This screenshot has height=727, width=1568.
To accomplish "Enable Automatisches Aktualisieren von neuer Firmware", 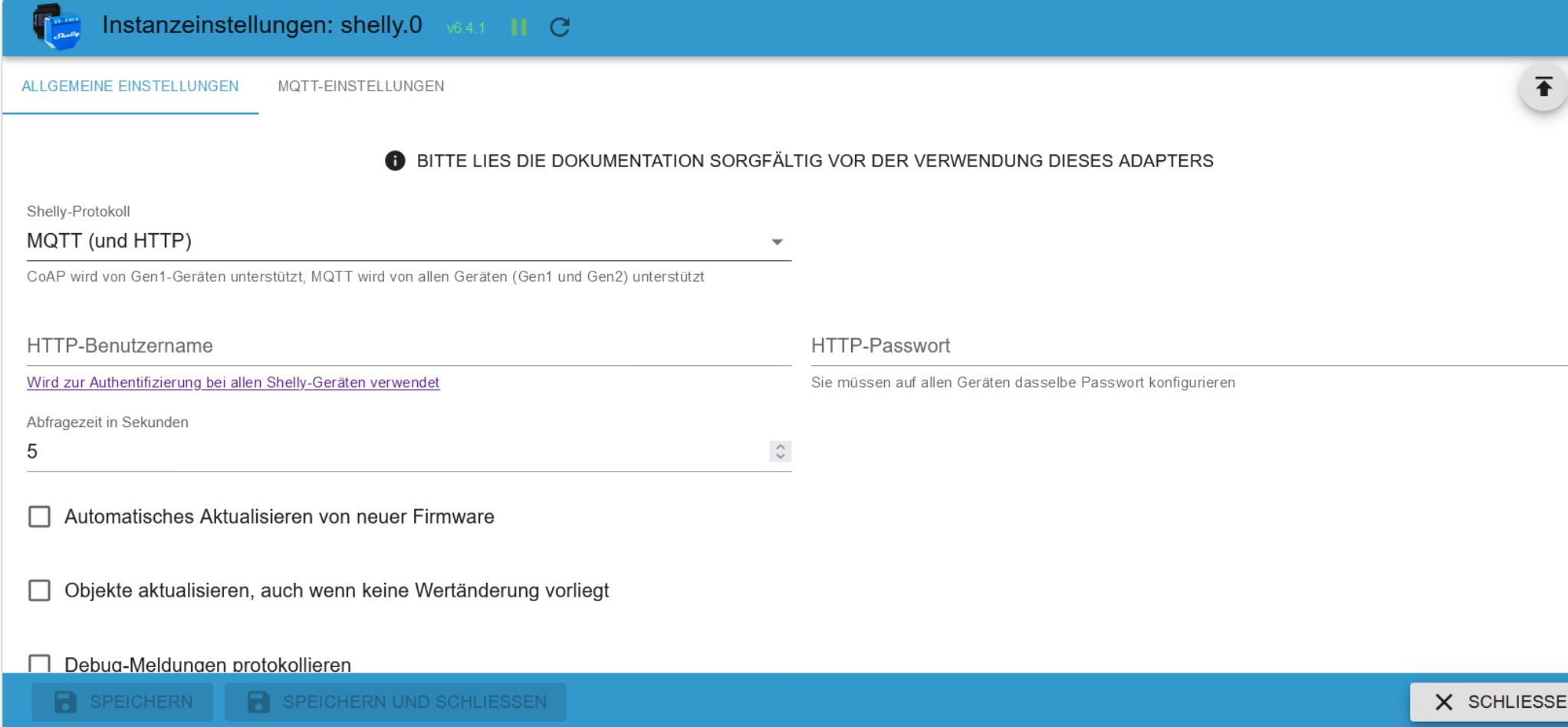I will coord(39,517).
